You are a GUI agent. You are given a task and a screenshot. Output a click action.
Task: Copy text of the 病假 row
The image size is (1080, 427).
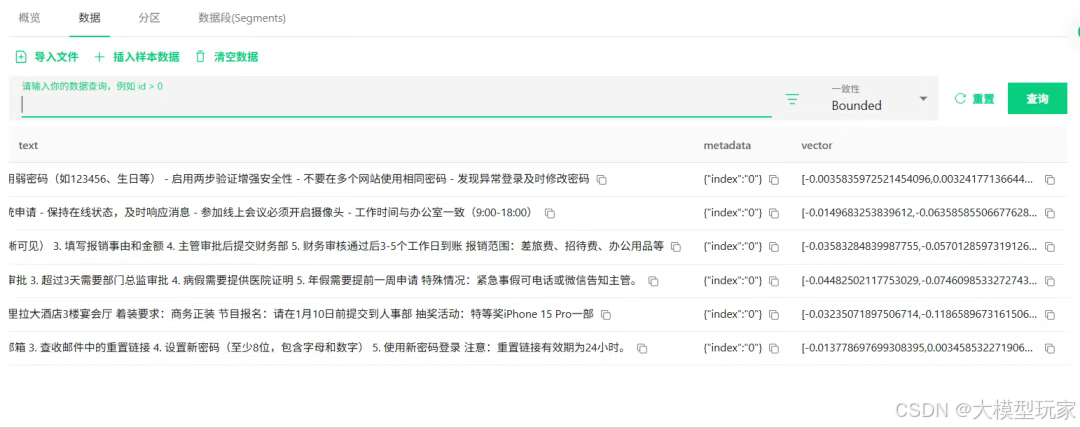point(654,281)
